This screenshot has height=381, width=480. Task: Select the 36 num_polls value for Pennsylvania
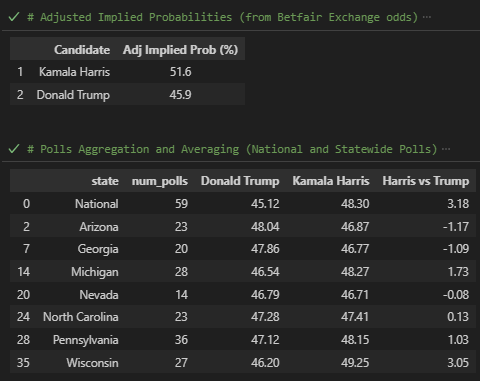click(x=181, y=340)
